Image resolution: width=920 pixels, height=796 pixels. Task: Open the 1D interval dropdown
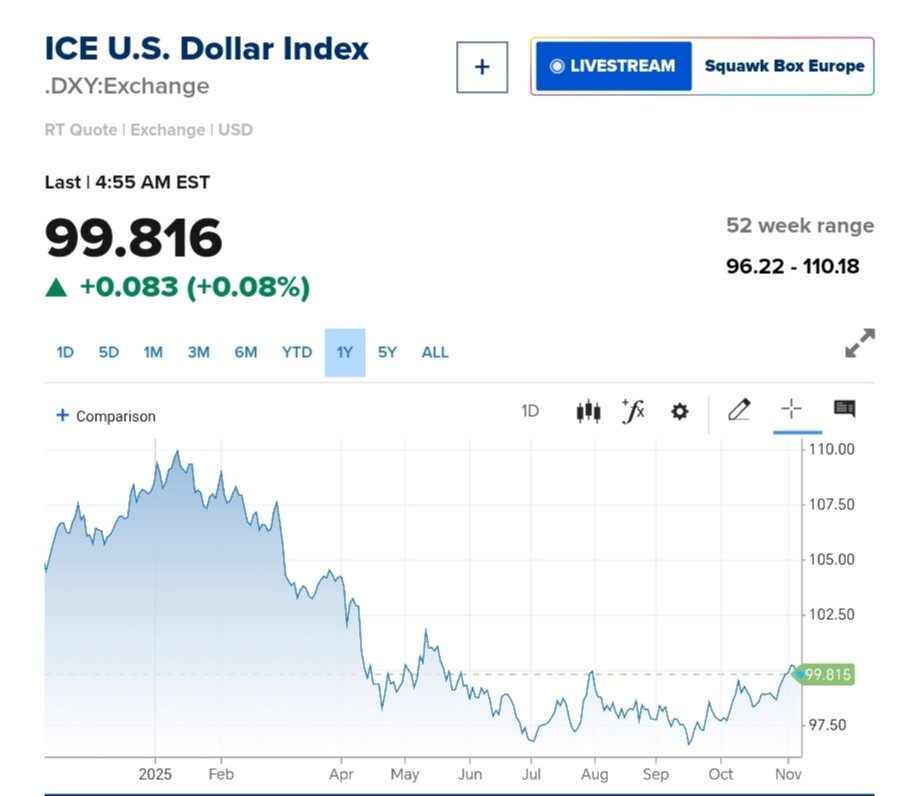click(530, 411)
